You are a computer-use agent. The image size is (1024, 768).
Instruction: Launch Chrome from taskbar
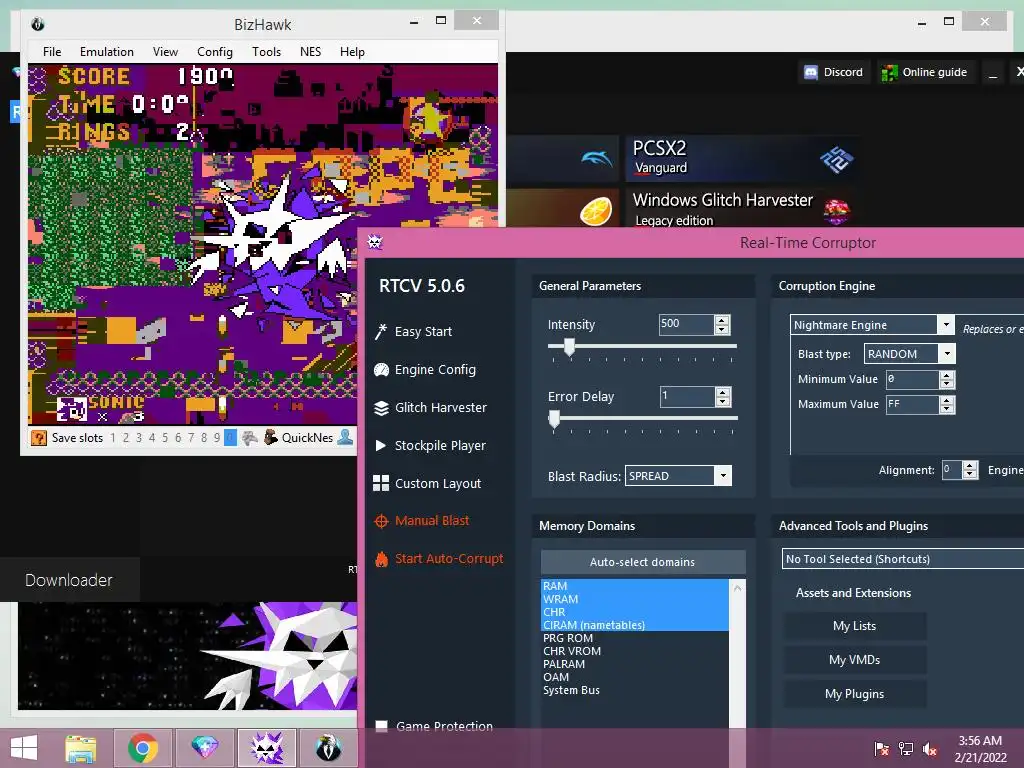click(143, 748)
